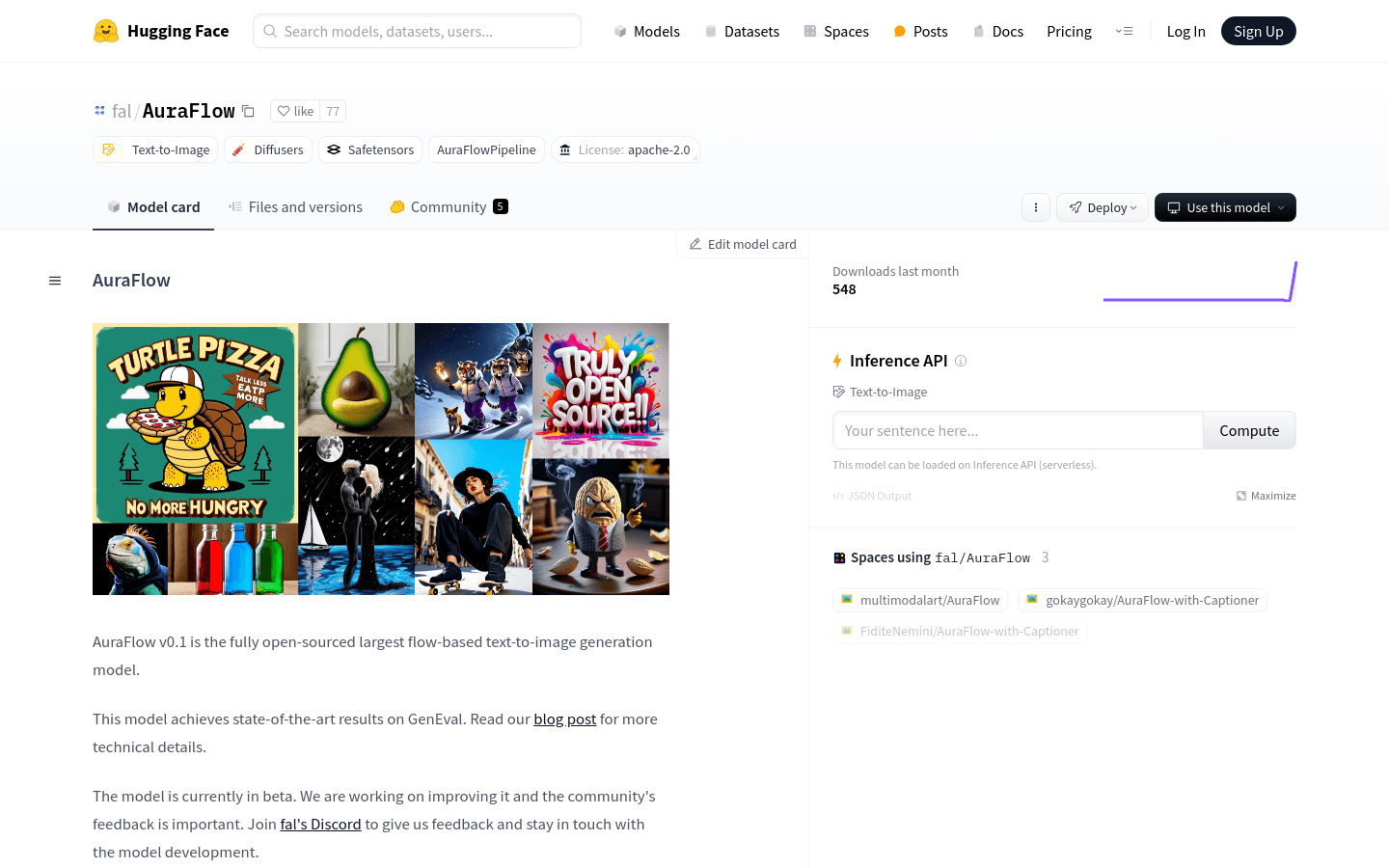Screen dimensions: 1389x868
Task: Open the three-dot options menu
Action: pos(1036,207)
